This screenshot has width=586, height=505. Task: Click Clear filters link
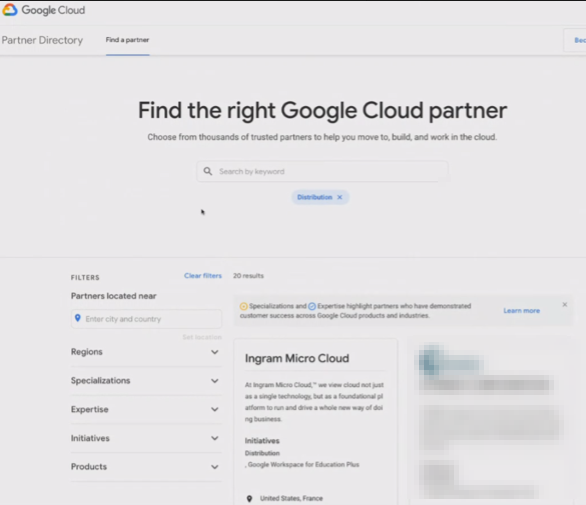(203, 276)
